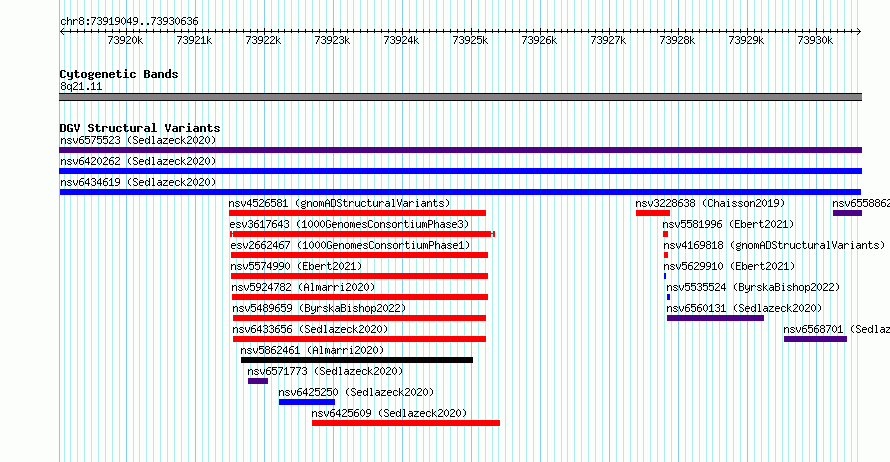Click nsv6425609 (Sedlazeck2020) label
Screen dimensions: 890x462
(389, 413)
